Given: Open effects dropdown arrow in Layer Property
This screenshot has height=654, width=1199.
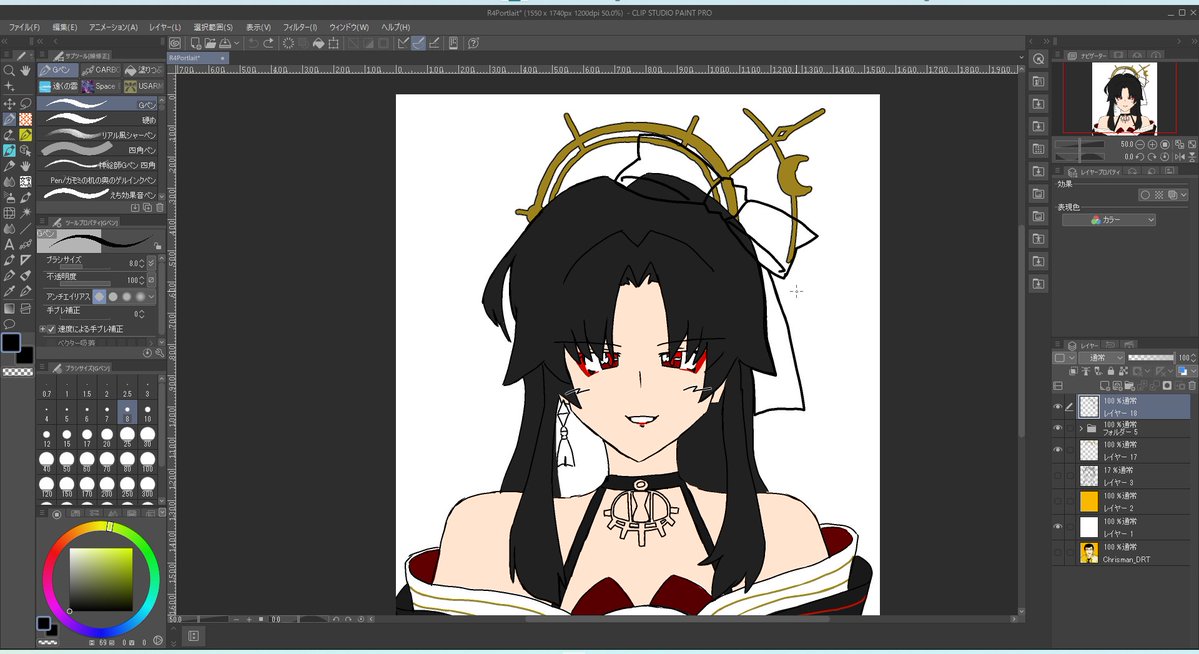Looking at the screenshot, I should coord(1184,195).
